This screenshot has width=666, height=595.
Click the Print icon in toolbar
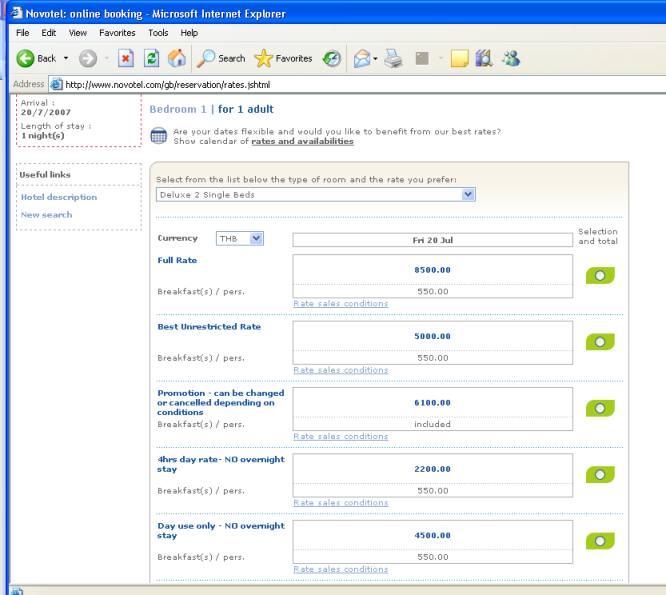394,58
